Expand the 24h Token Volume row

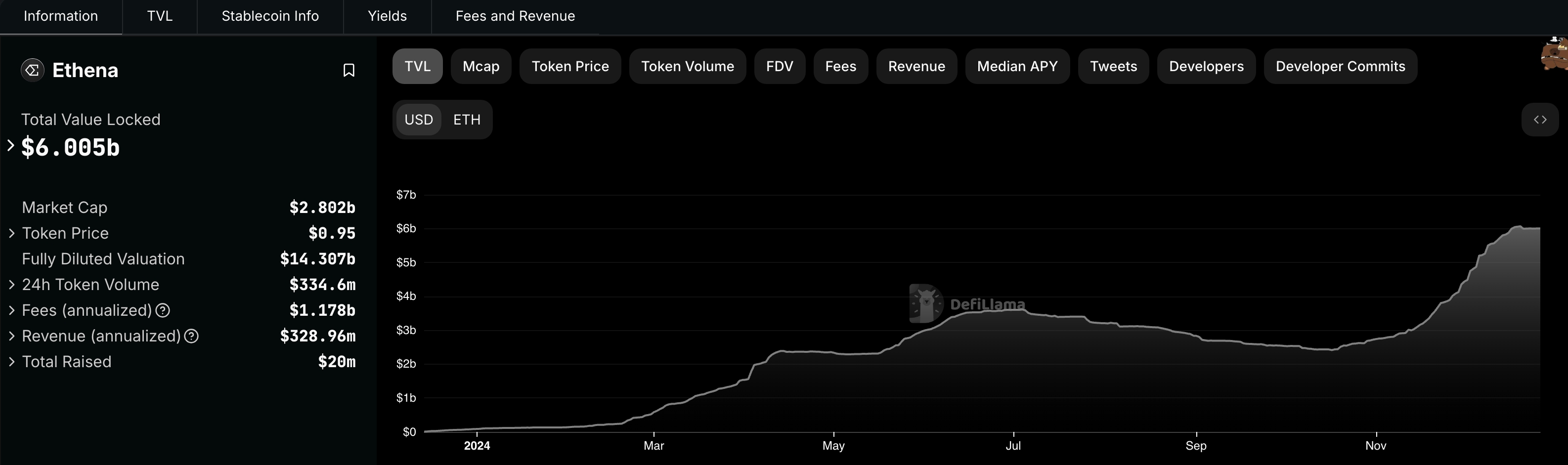pos(11,284)
